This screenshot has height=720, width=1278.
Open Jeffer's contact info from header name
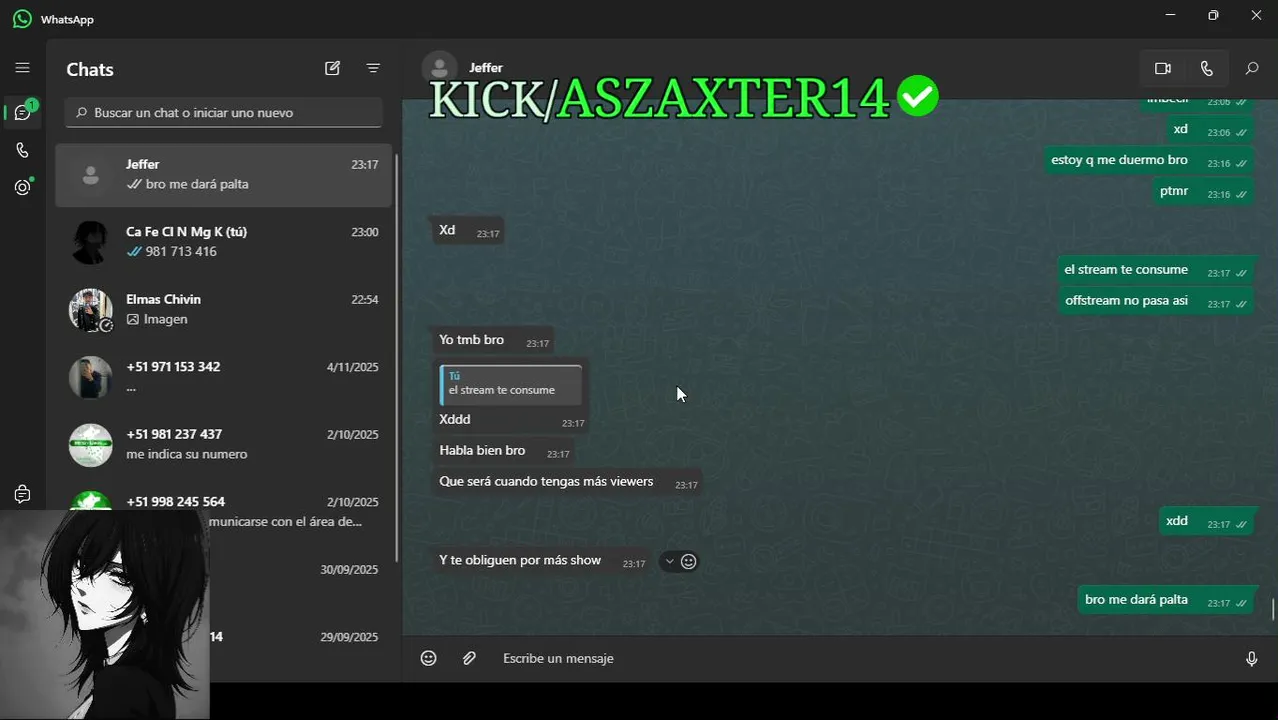[x=486, y=68]
